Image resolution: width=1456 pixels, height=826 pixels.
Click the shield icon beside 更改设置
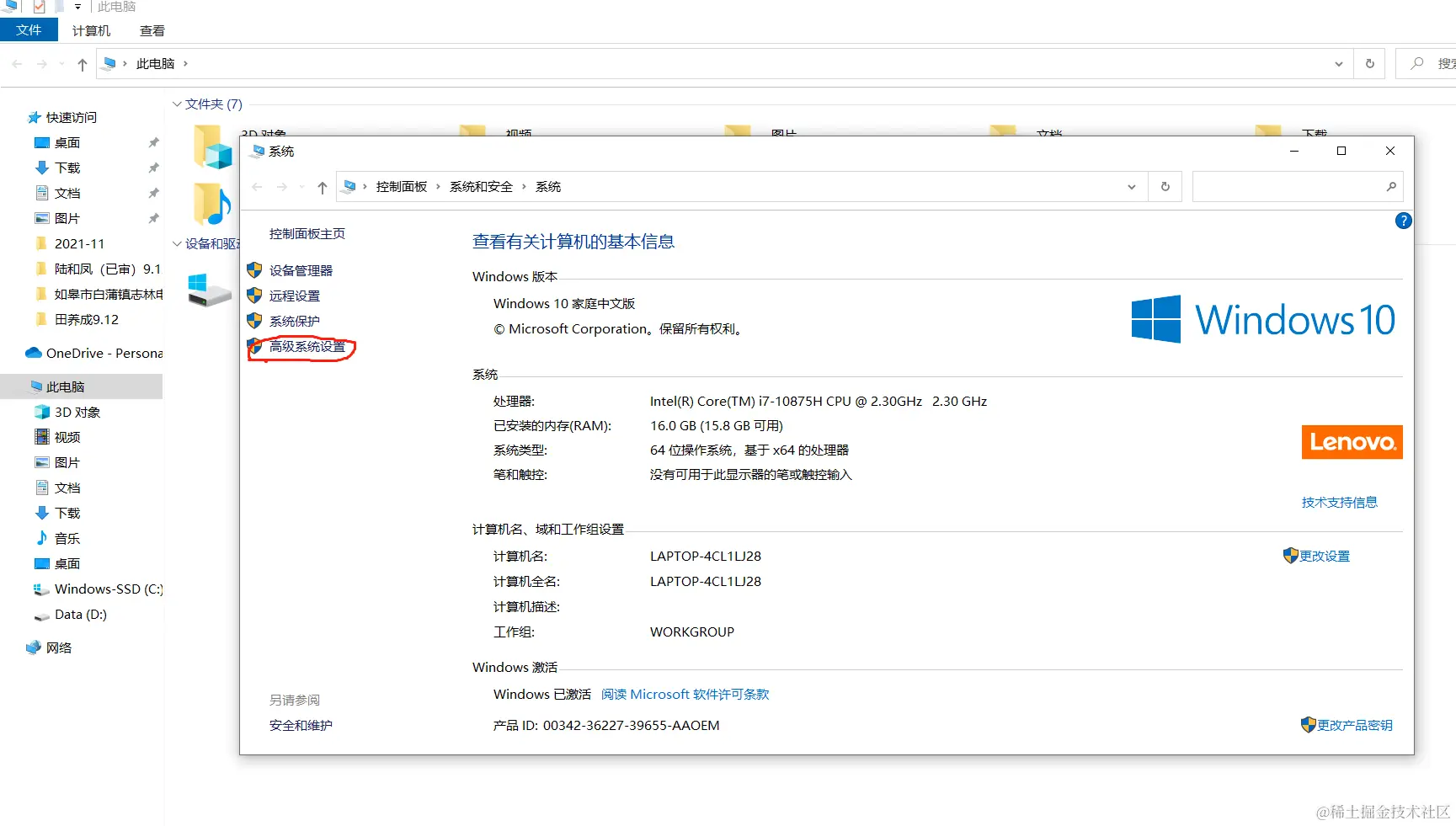coord(1291,556)
